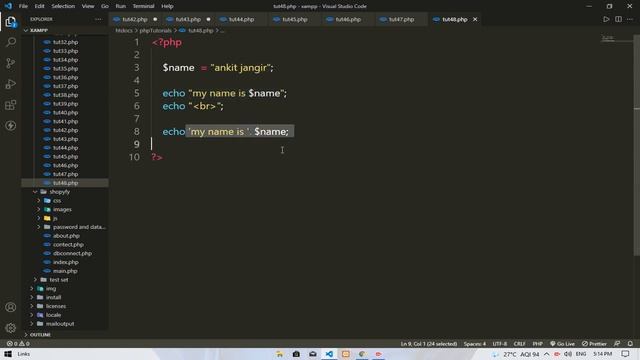Image resolution: width=640 pixels, height=360 pixels.
Task: Click the minimap code preview
Action: [608, 38]
